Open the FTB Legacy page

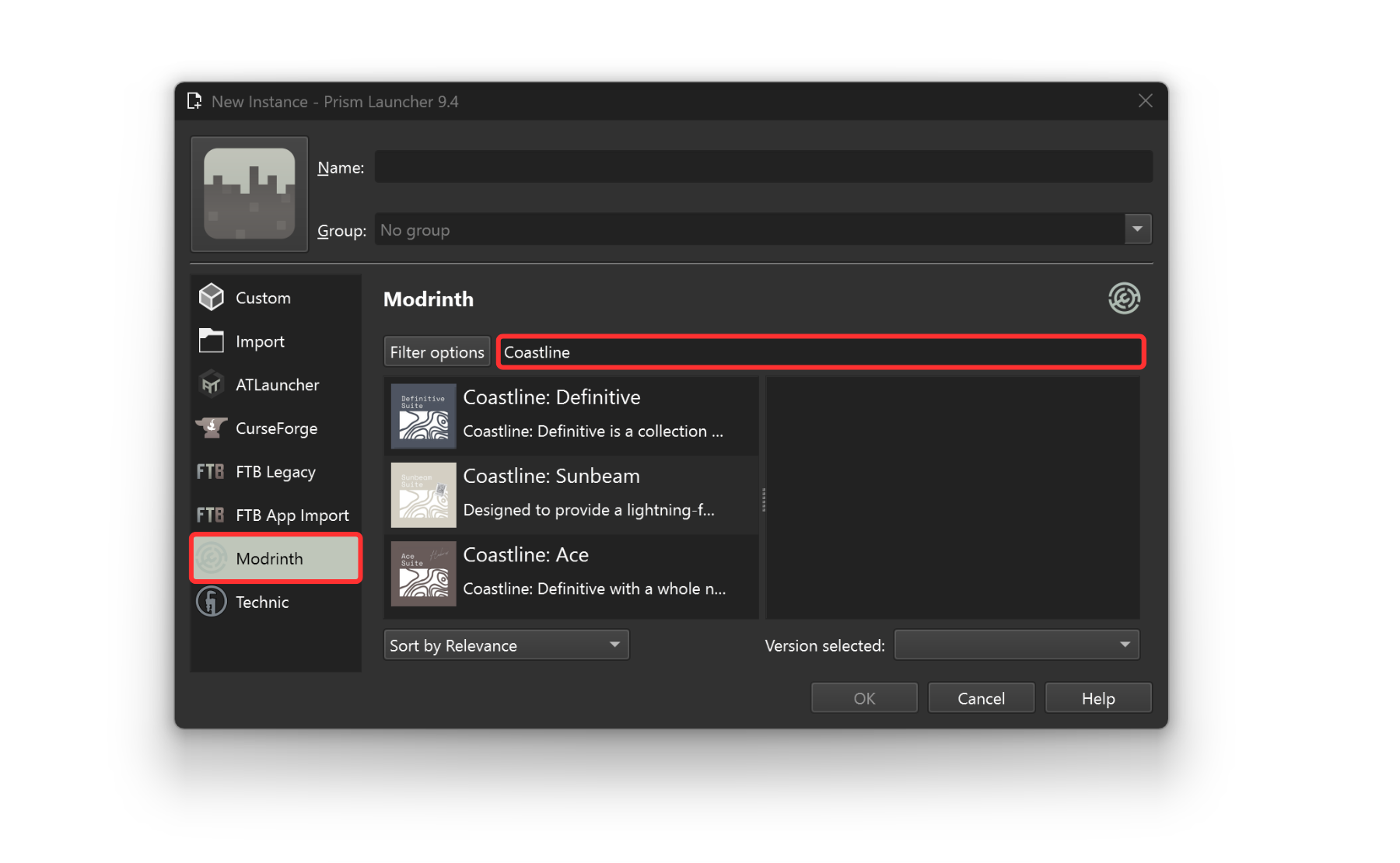(276, 472)
